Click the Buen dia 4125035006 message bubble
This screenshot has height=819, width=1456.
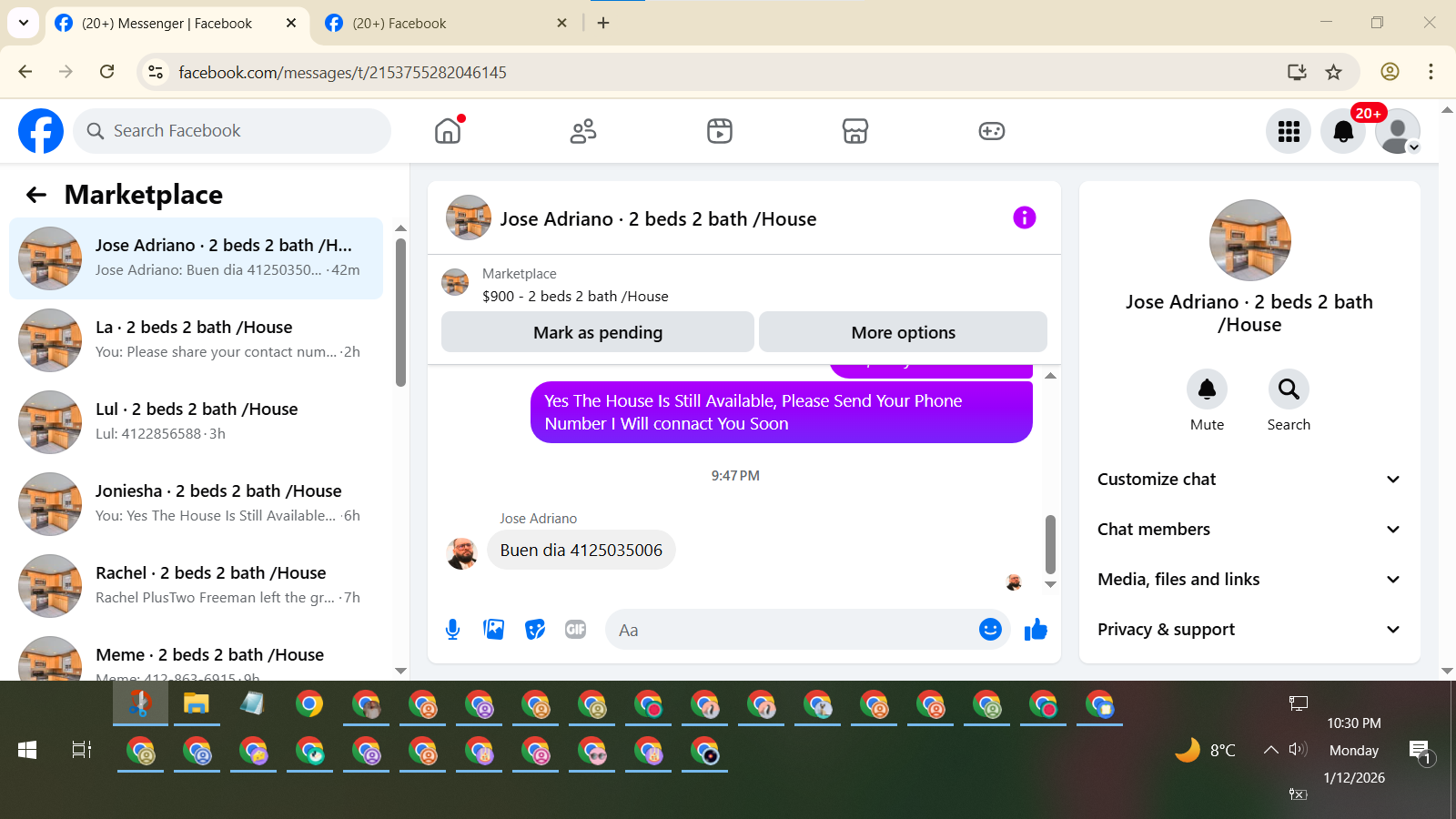pos(581,550)
